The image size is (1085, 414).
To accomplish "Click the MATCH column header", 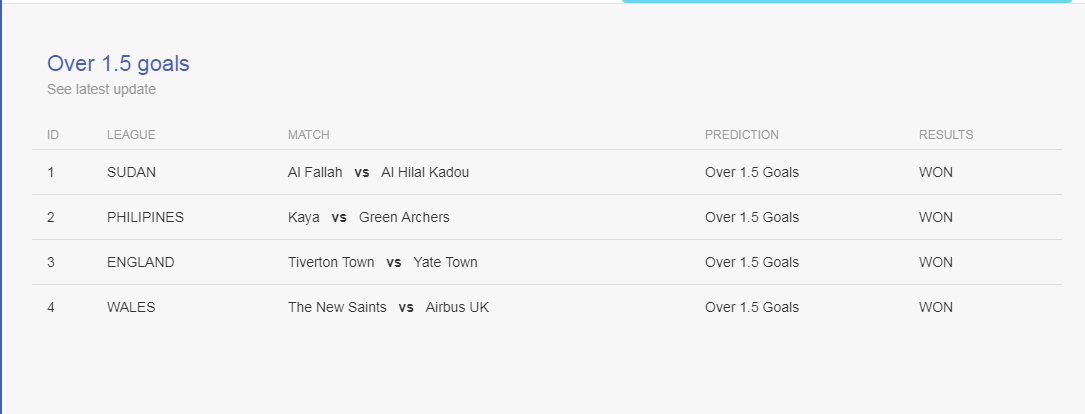I will [309, 135].
